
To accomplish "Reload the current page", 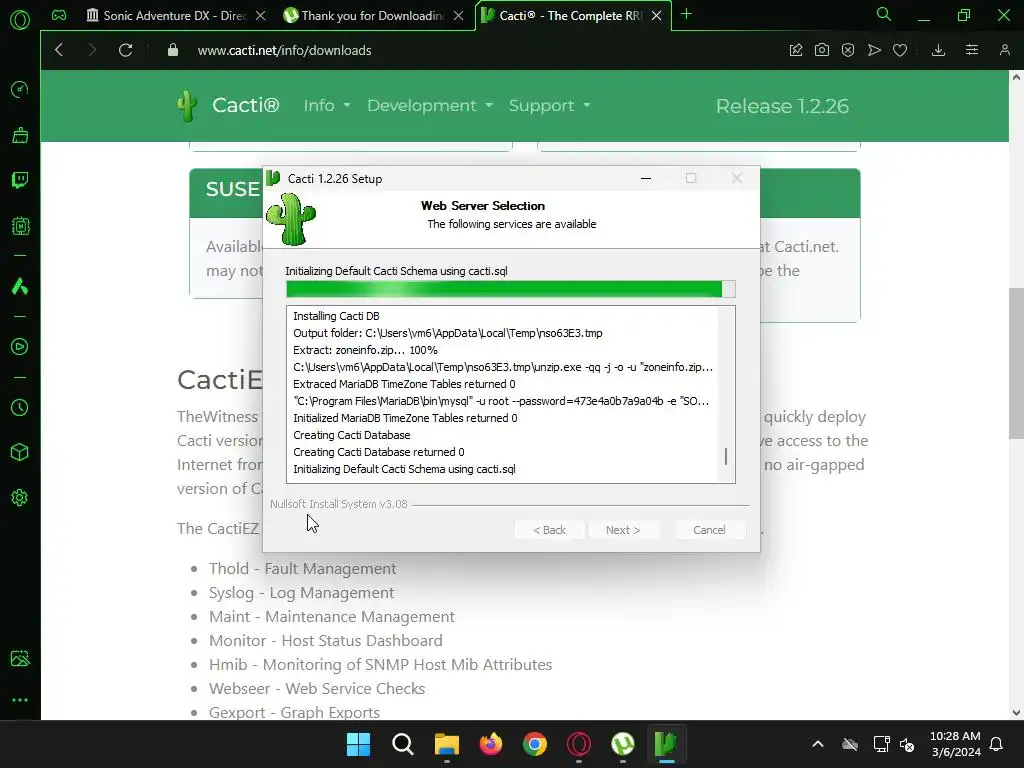I will point(125,50).
